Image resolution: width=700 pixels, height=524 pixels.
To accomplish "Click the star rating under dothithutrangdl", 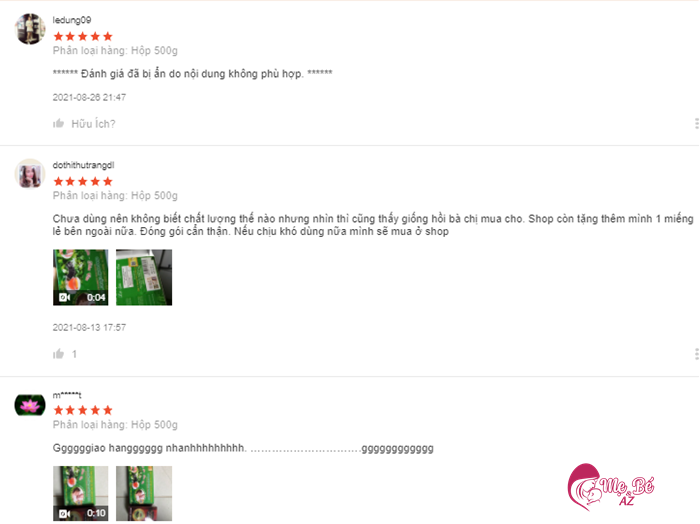I will (x=83, y=181).
